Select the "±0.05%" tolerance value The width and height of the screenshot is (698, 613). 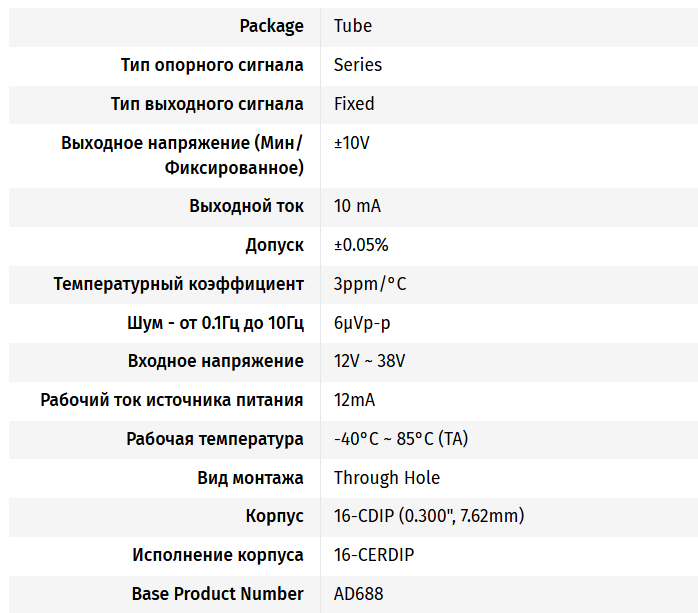(361, 245)
